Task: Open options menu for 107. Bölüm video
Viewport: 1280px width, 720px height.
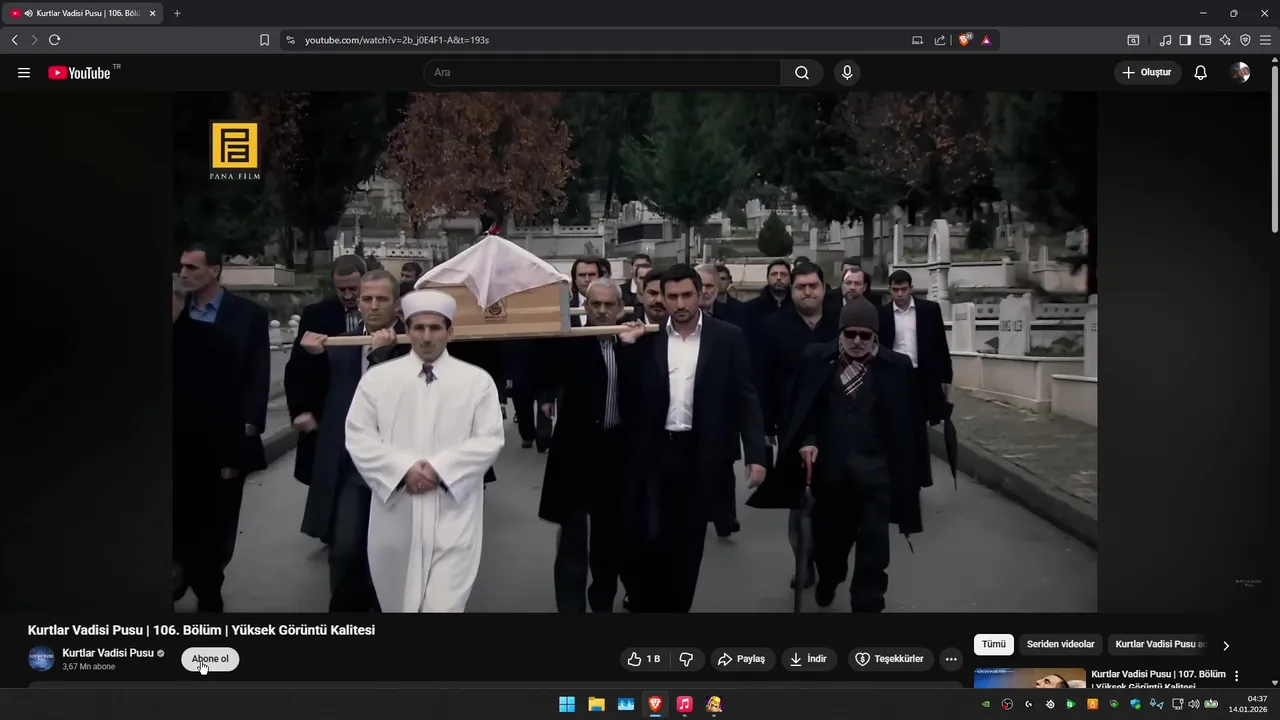Action: coord(1237,676)
